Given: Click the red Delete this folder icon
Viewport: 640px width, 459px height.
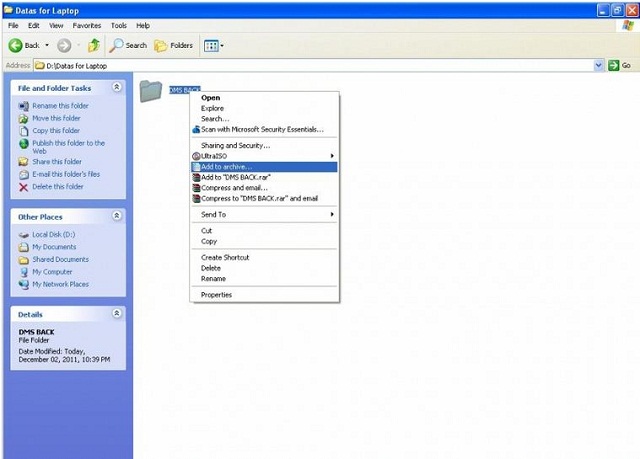Looking at the screenshot, I should [x=24, y=187].
